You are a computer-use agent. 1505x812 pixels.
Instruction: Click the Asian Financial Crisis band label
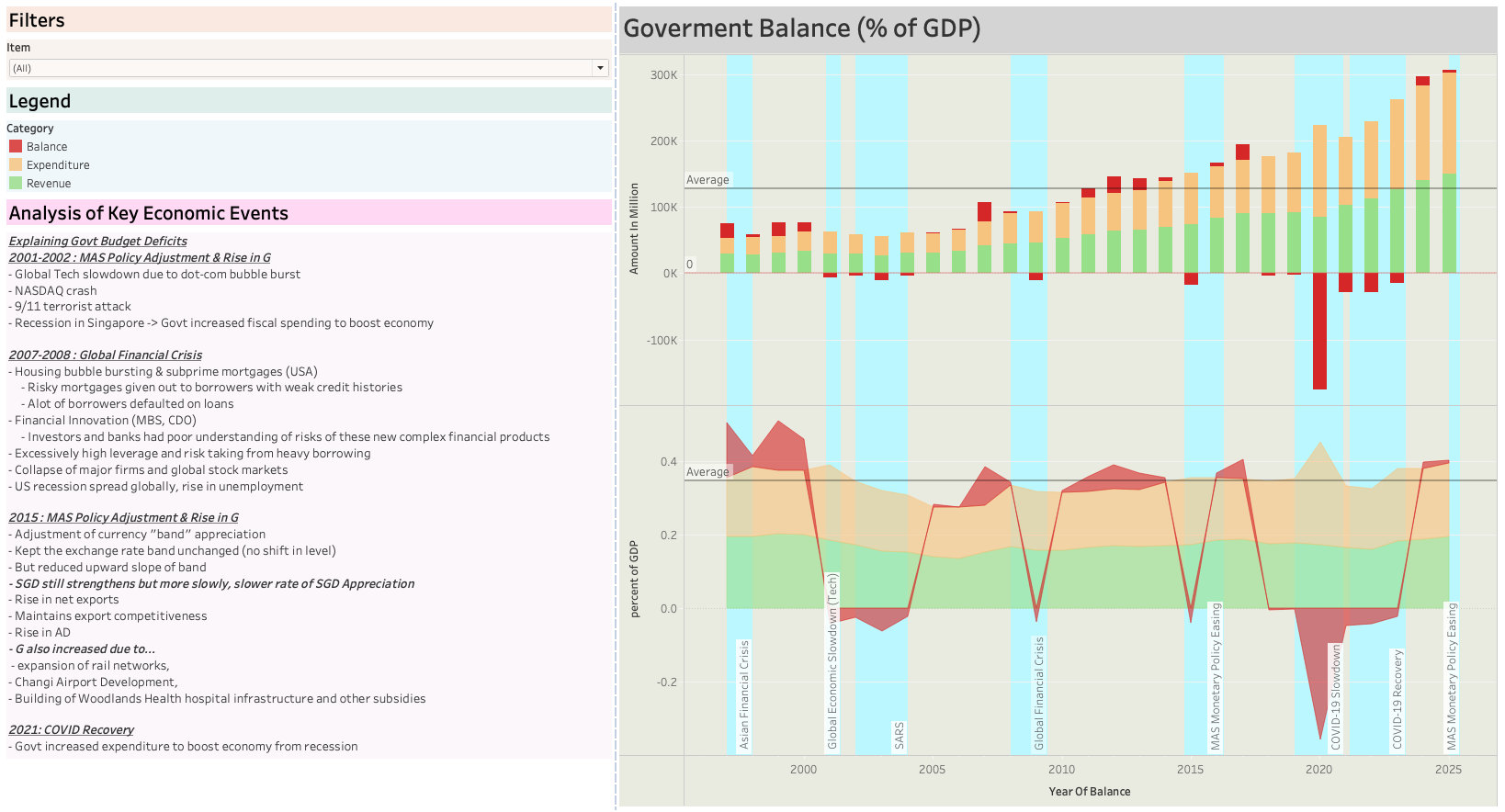pos(744,694)
